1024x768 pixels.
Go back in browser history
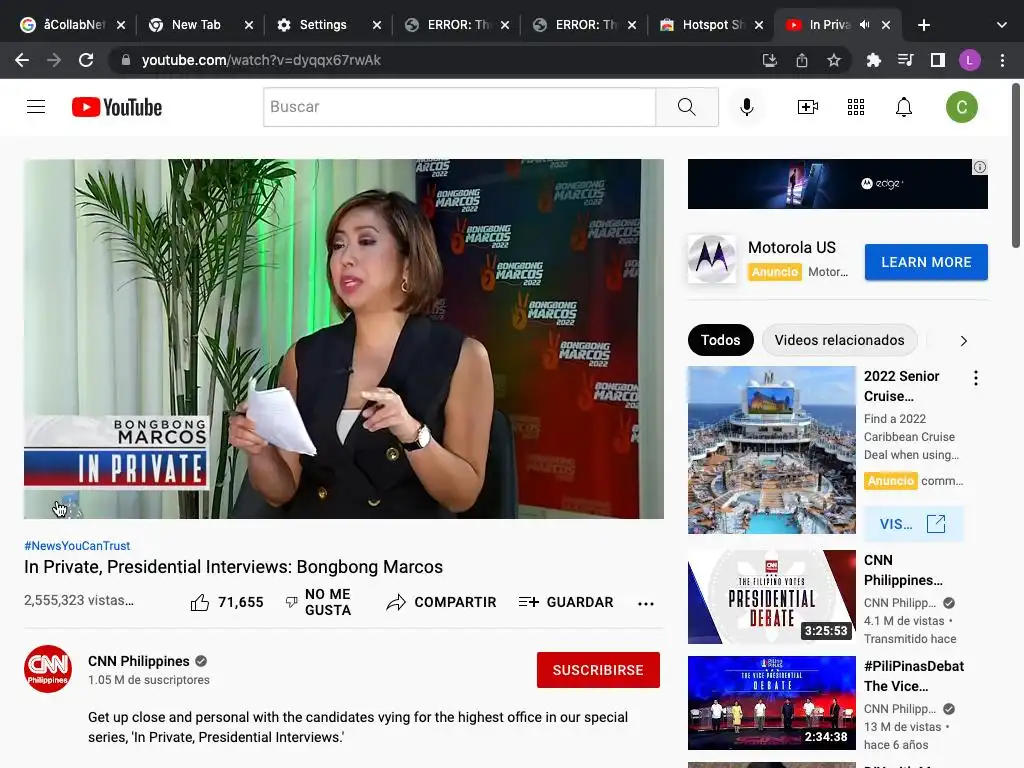pos(22,60)
